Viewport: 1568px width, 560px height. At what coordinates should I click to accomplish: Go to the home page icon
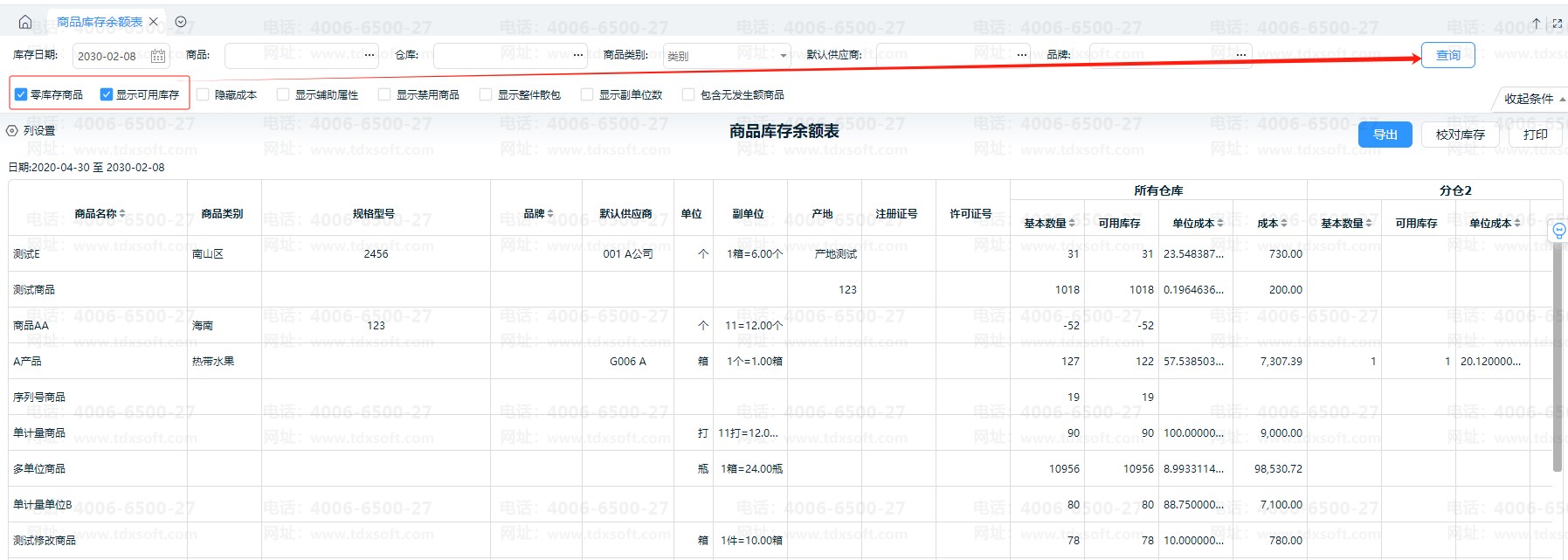tap(25, 22)
